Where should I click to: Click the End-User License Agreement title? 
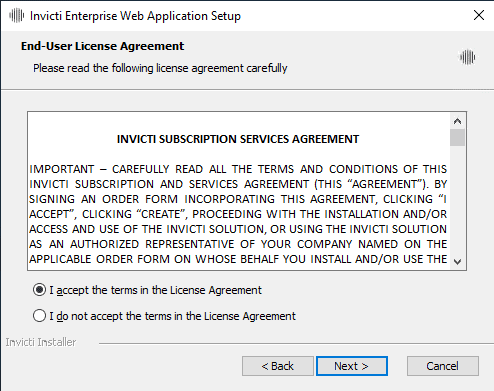[102, 46]
